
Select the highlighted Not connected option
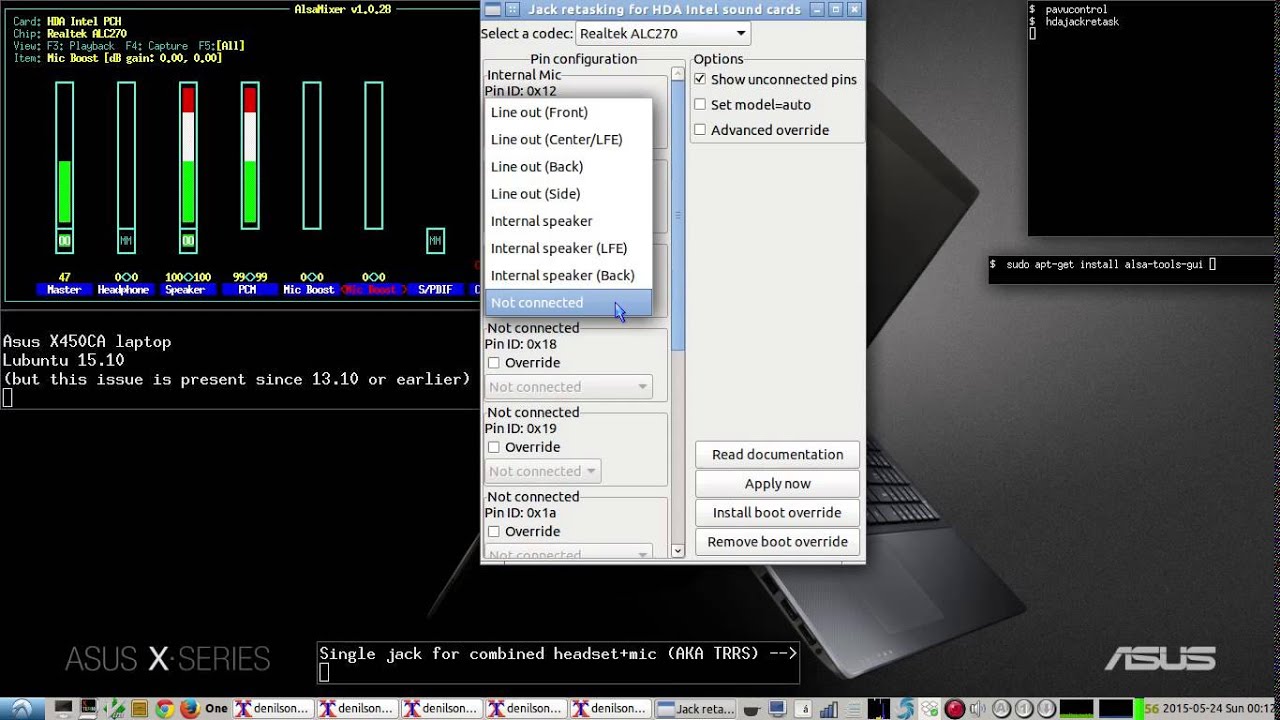568,302
